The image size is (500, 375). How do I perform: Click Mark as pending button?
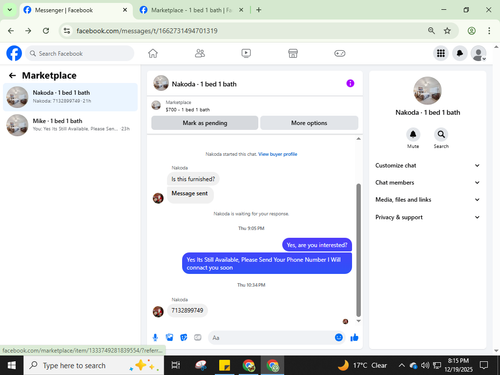(205, 123)
